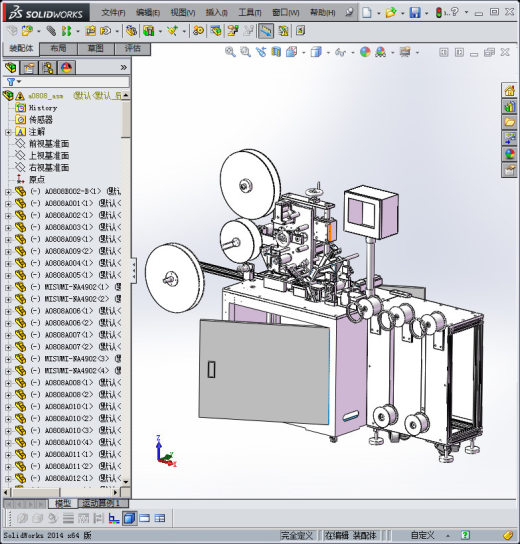This screenshot has width=520, height=544.
Task: Toggle the 3D view cube button at bottom
Action: (x=129, y=519)
